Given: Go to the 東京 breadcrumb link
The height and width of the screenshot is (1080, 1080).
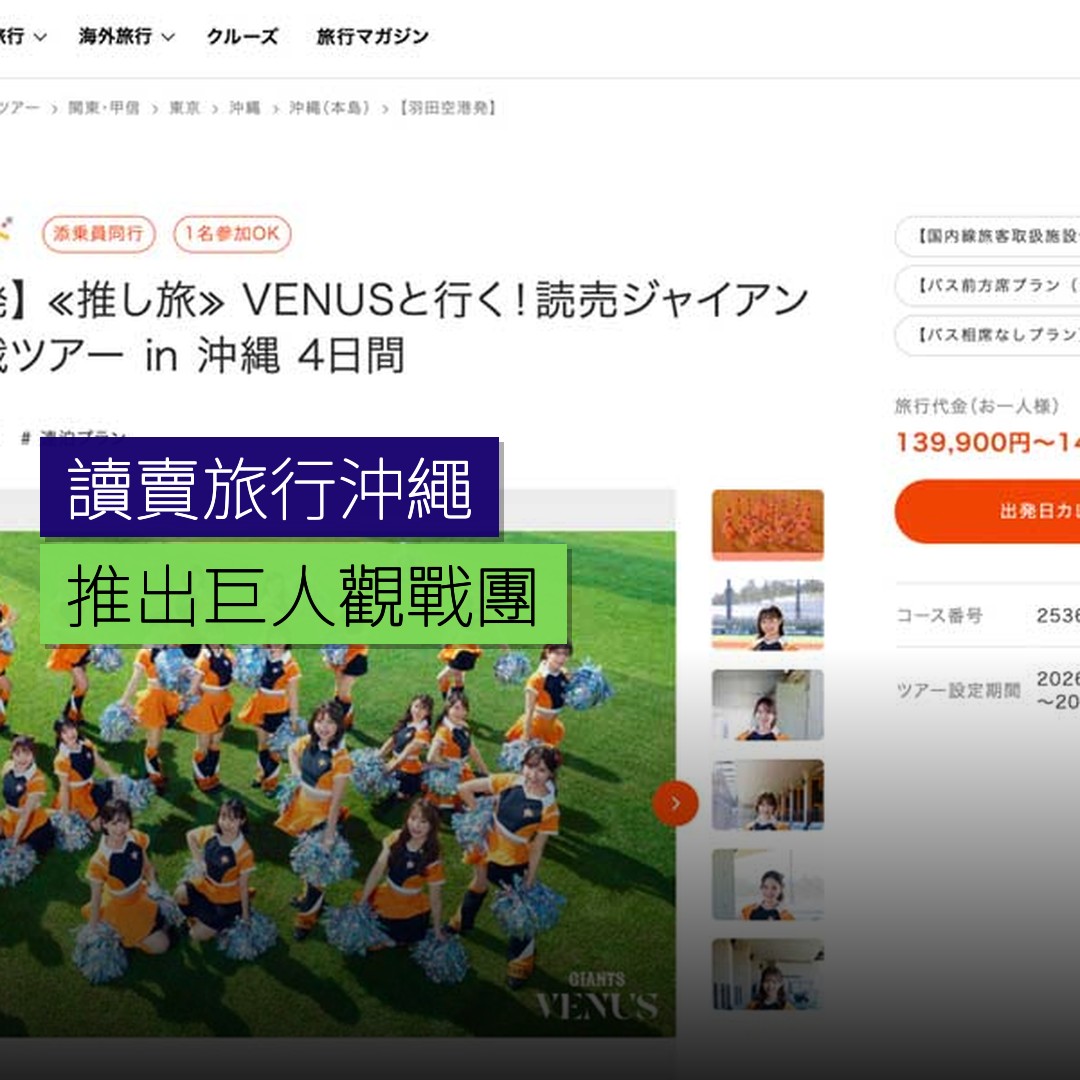Looking at the screenshot, I should tap(184, 108).
